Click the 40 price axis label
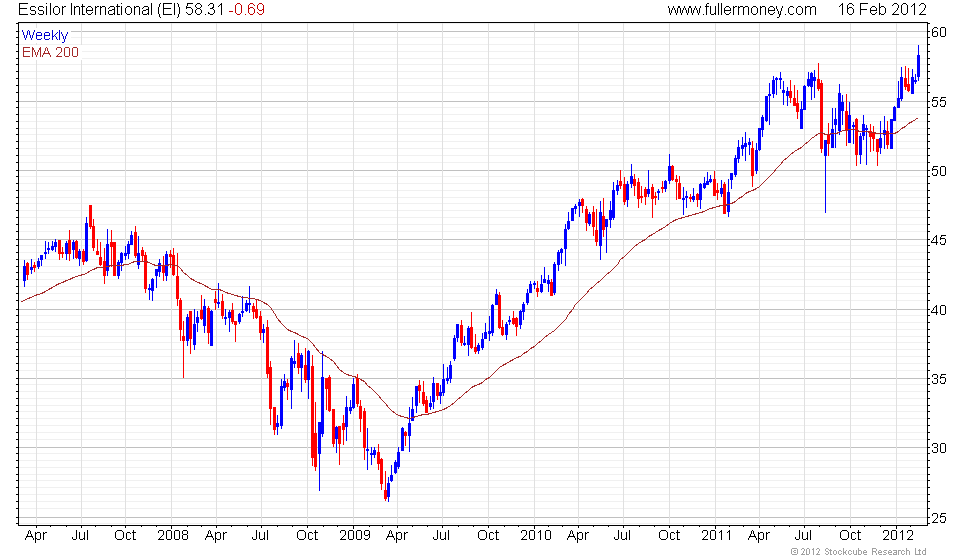 pos(939,310)
